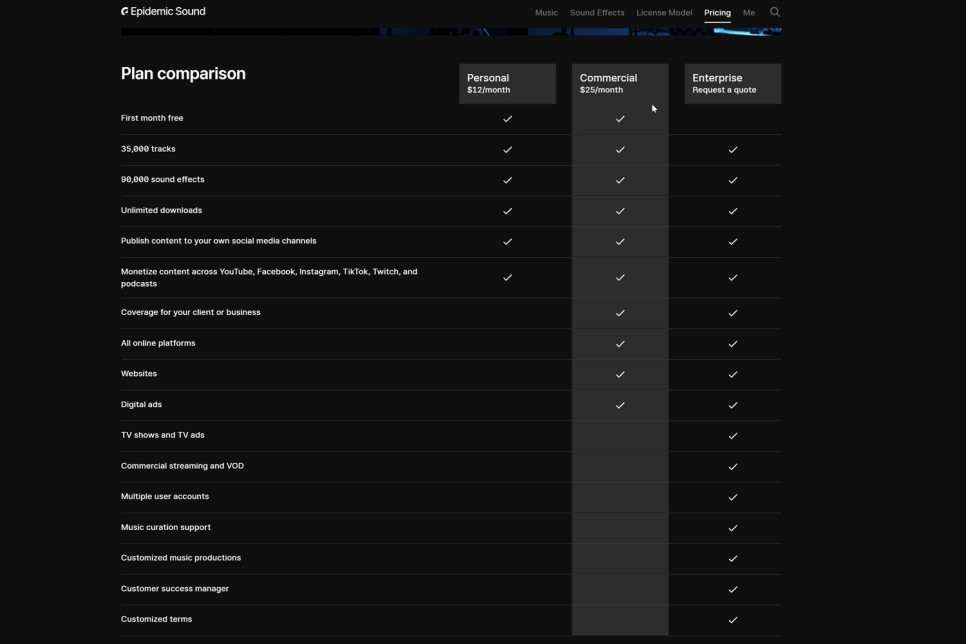Select the 'First month free' row label
Image resolution: width=966 pixels, height=644 pixels.
click(x=152, y=118)
